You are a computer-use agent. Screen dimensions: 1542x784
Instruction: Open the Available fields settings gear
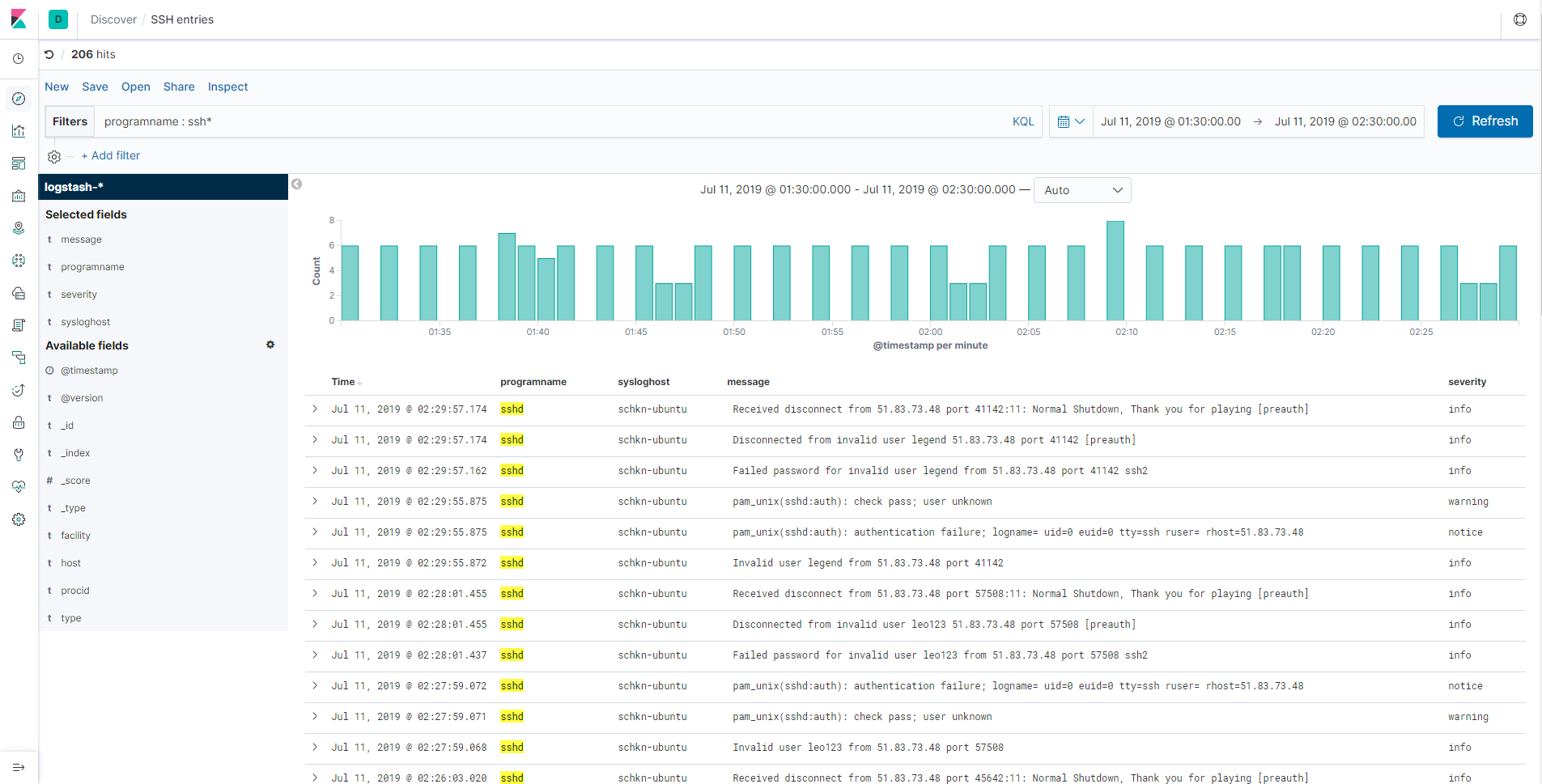(x=270, y=345)
